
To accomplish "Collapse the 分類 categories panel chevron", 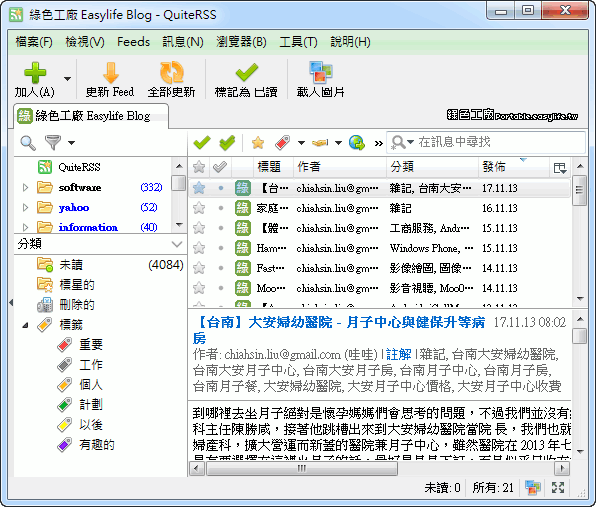I will (x=177, y=244).
